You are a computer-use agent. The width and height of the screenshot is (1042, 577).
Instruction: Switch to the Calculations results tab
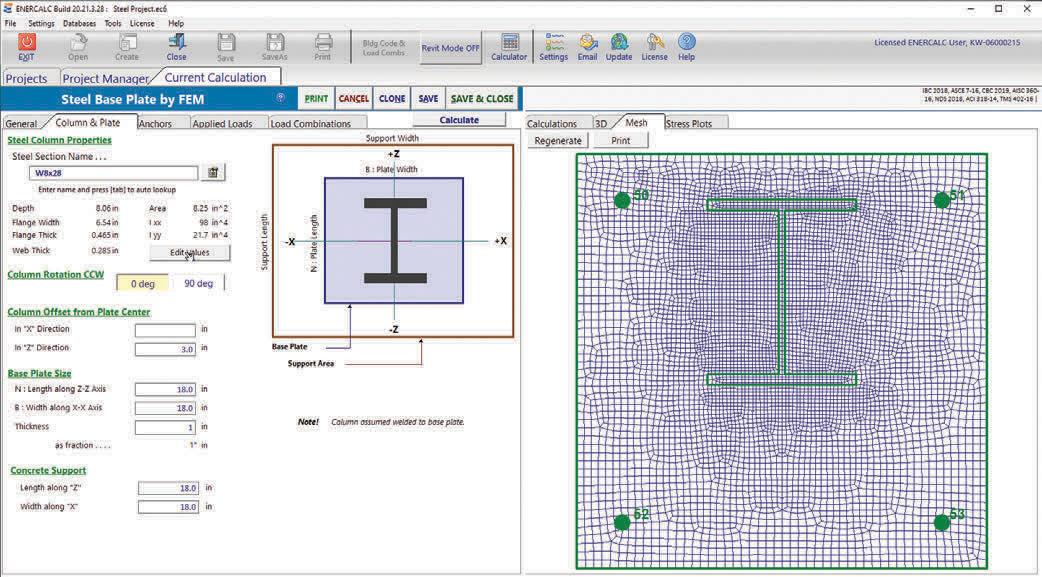552,124
